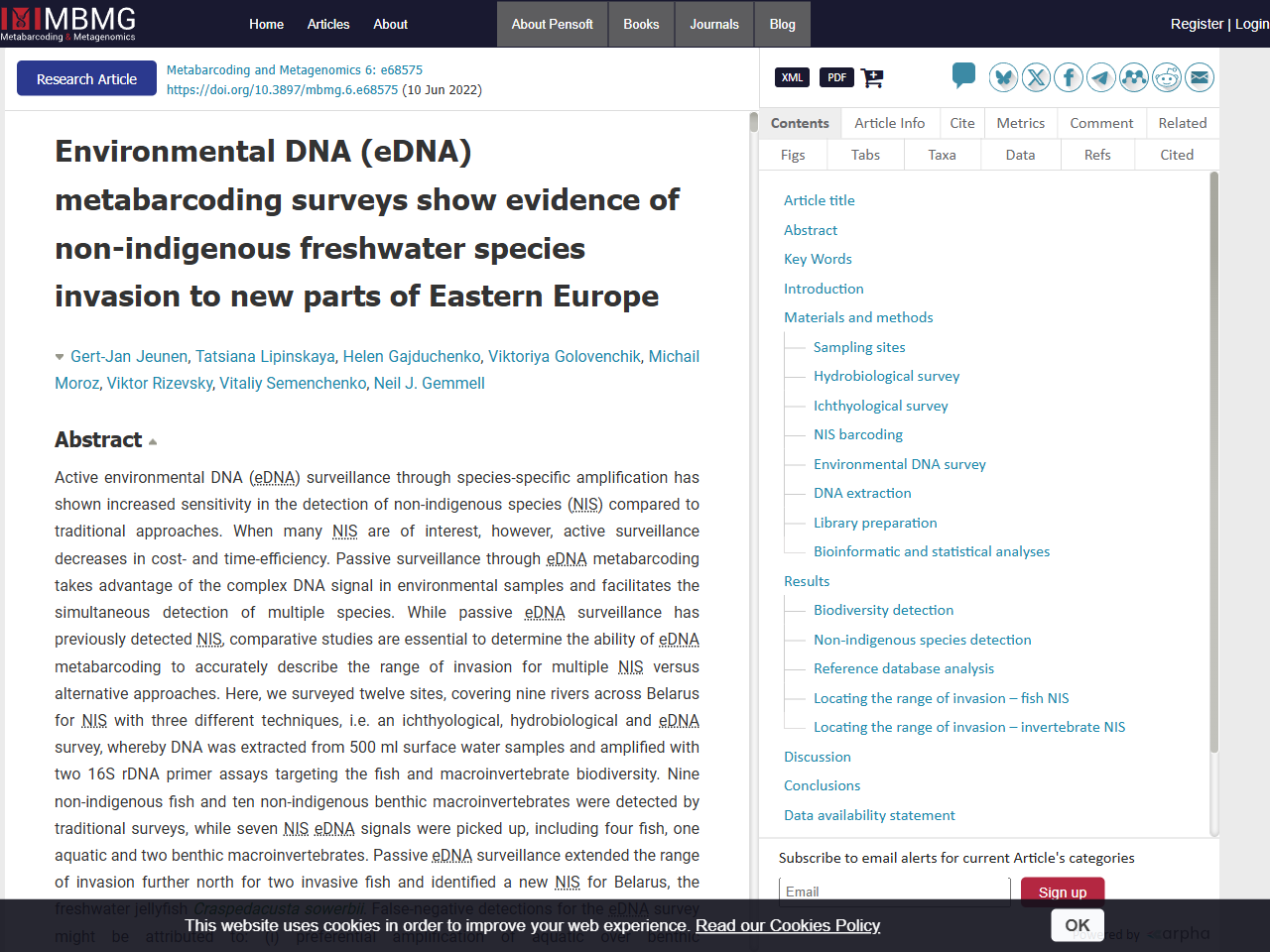Expand the authors list triangle
The image size is (1270, 952).
(60, 357)
